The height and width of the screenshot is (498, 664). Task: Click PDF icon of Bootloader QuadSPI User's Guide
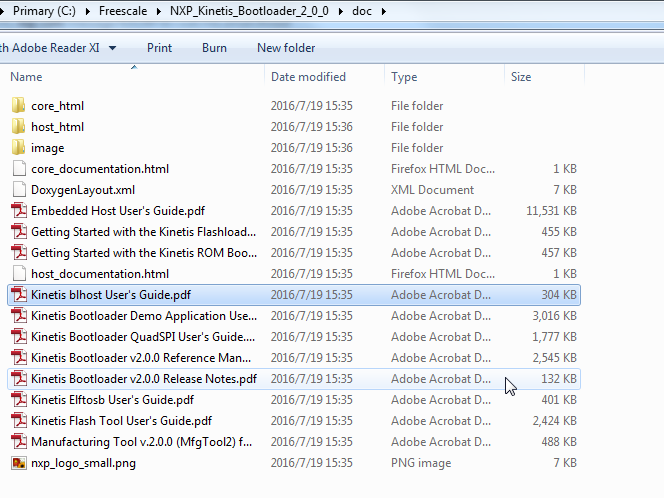(19, 337)
